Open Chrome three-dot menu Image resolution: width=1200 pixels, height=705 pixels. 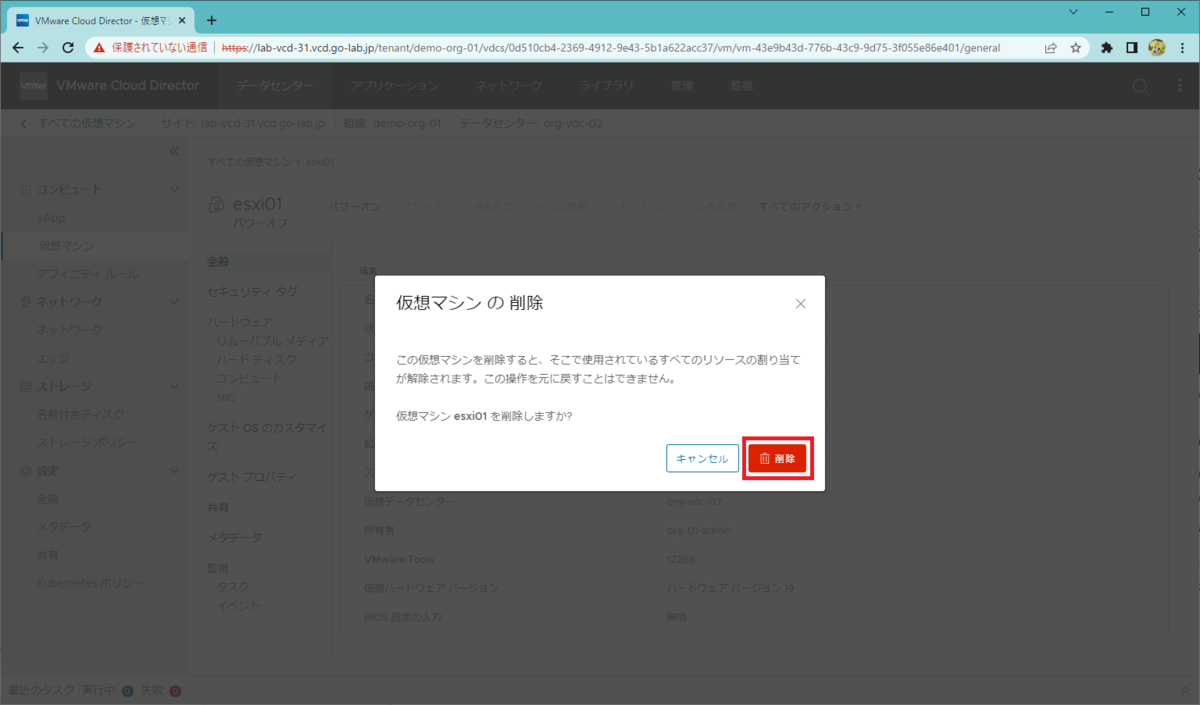point(1182,47)
